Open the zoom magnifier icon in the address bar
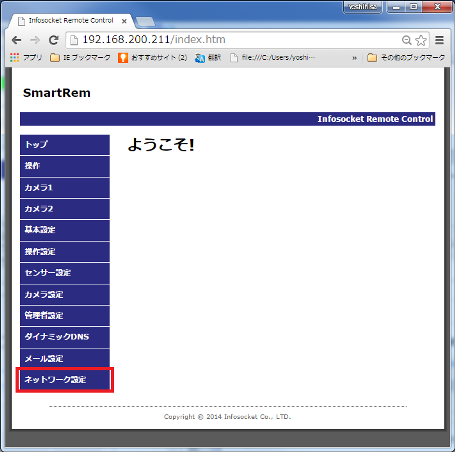The width and height of the screenshot is (455, 452). [406, 40]
